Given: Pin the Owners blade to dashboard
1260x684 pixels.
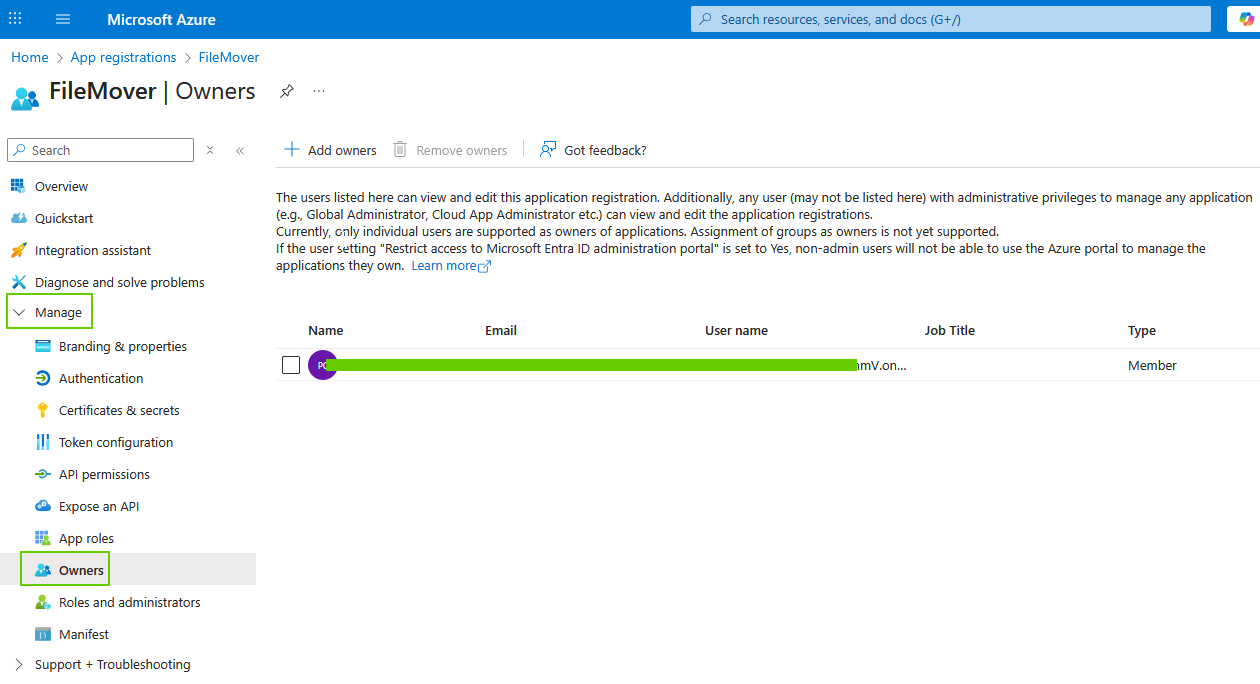Looking at the screenshot, I should 287,91.
